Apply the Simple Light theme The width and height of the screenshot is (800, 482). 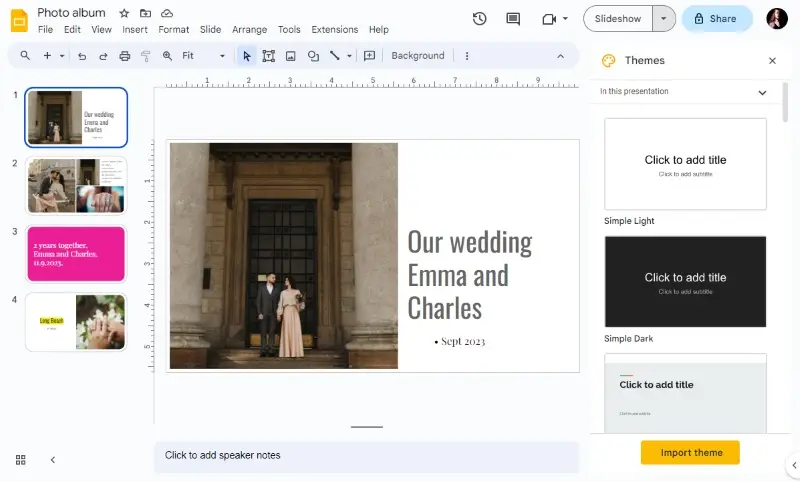pyautogui.click(x=685, y=164)
